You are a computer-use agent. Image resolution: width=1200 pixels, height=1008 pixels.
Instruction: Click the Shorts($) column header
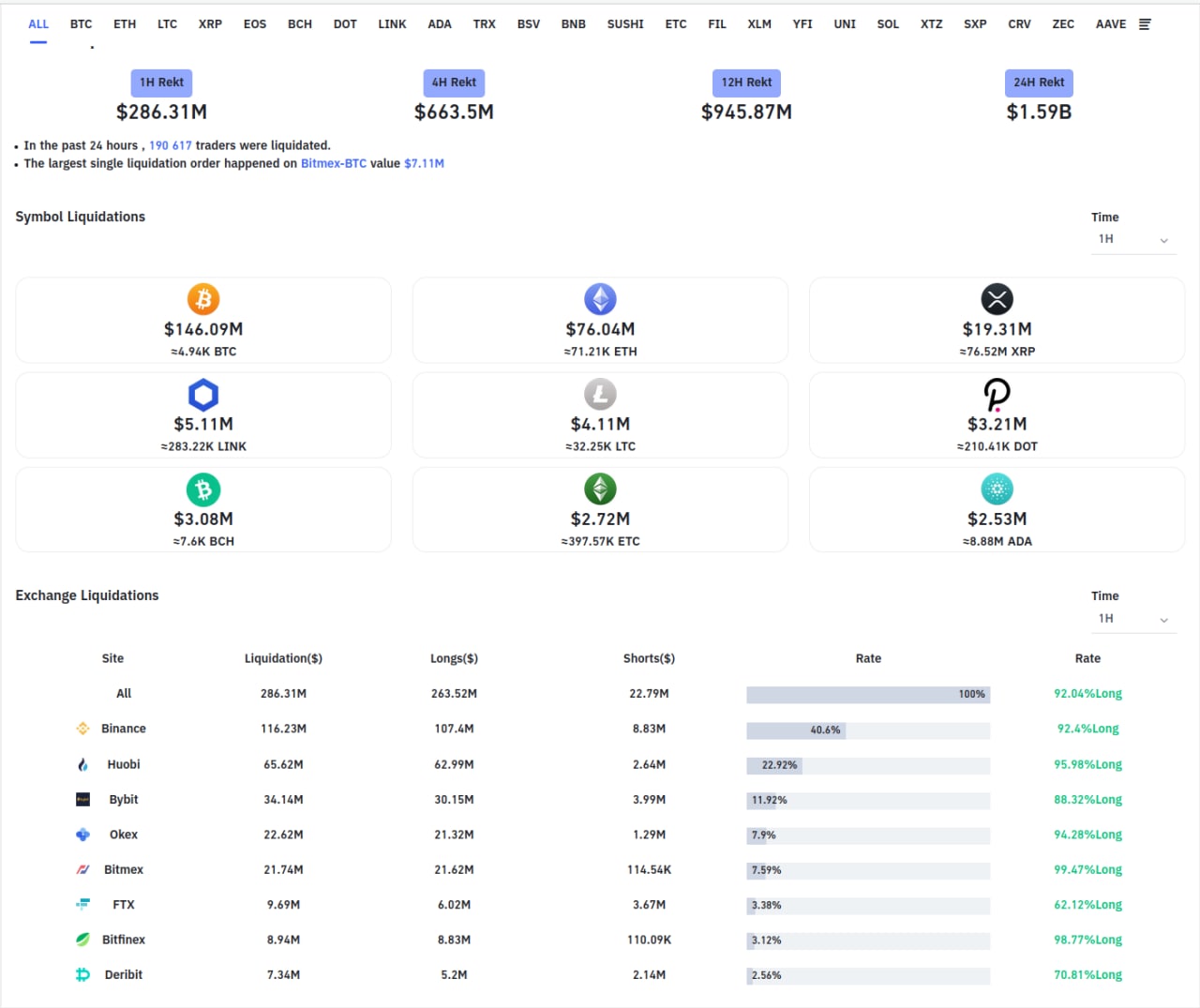(649, 658)
